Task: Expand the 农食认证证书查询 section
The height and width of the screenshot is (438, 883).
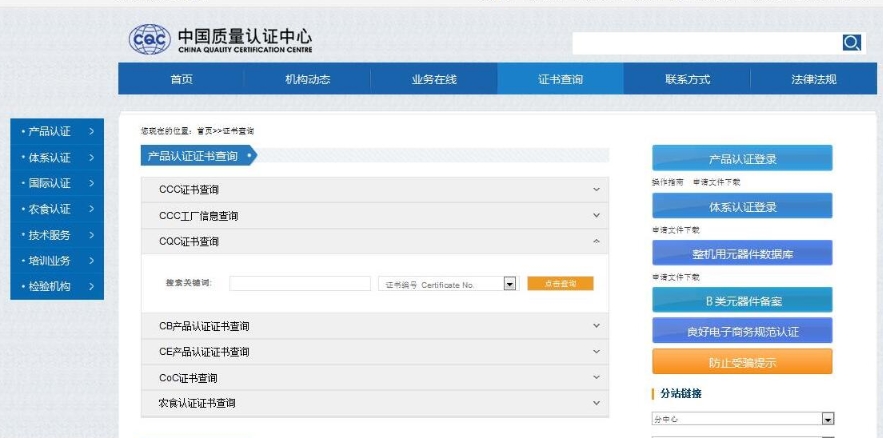Action: (x=597, y=403)
